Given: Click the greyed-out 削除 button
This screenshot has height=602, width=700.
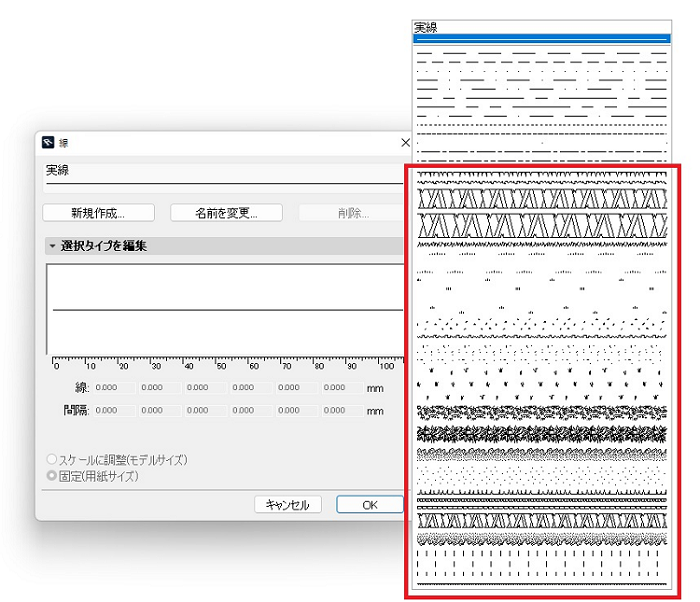Looking at the screenshot, I should (x=352, y=213).
